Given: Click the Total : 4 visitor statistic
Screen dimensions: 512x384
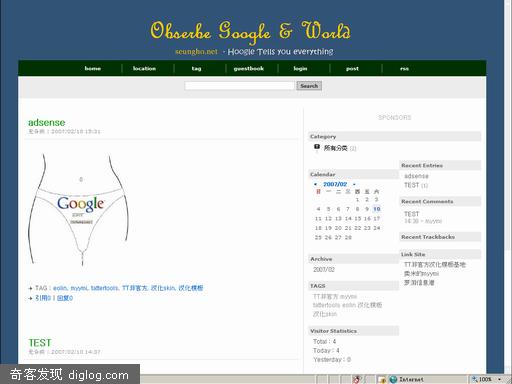Looking at the screenshot, I should [324, 341].
